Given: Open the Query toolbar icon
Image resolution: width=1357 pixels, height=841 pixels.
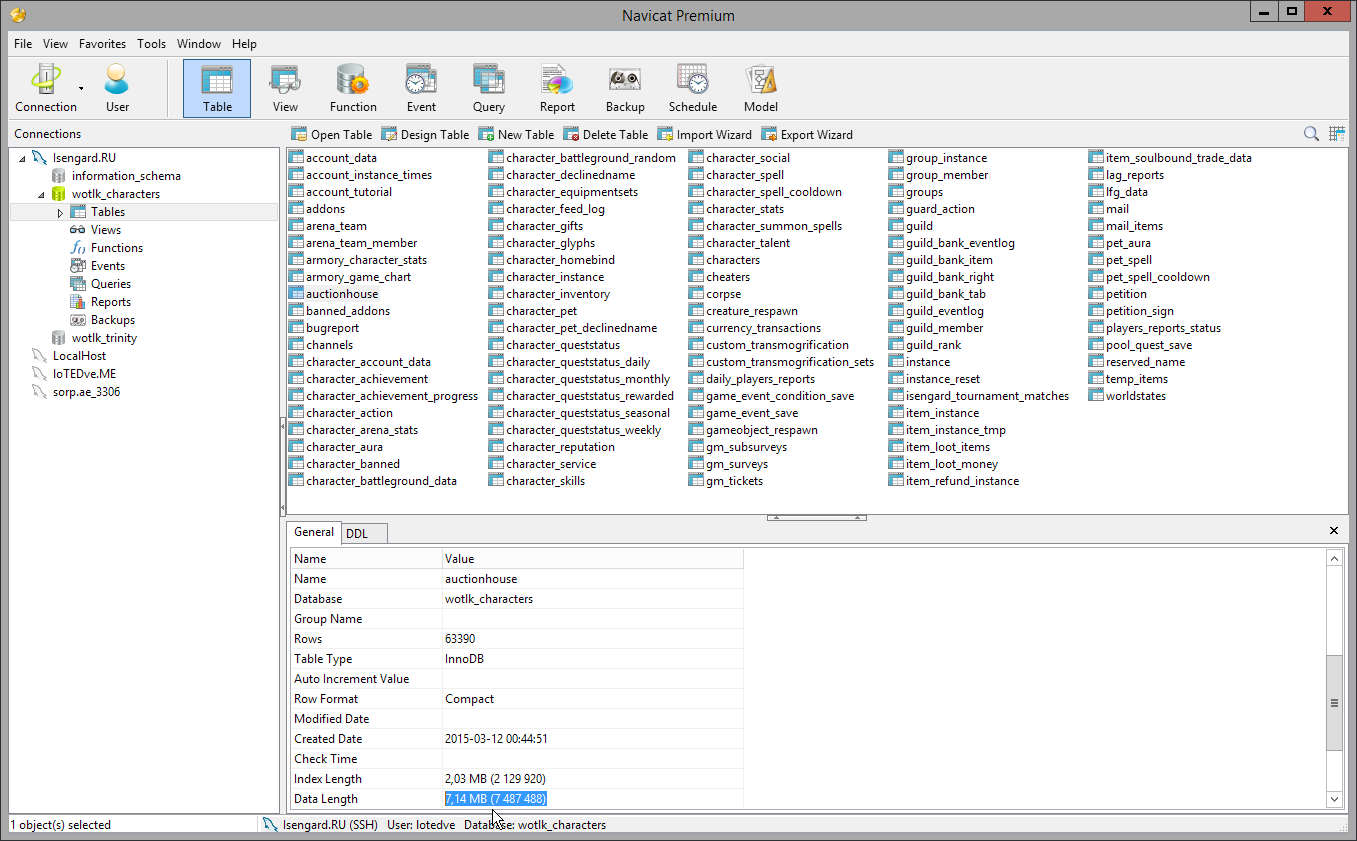Looking at the screenshot, I should [x=489, y=88].
